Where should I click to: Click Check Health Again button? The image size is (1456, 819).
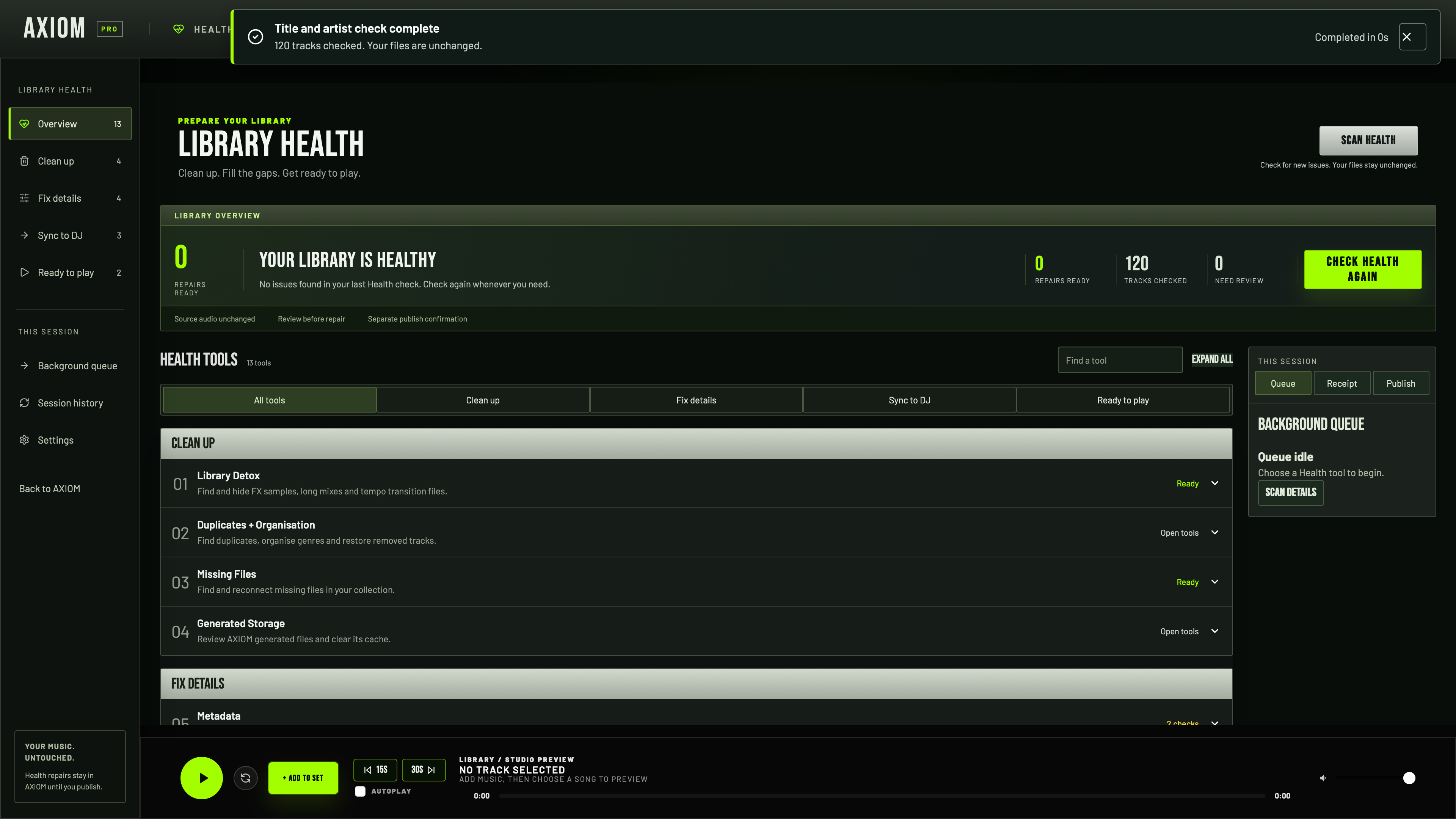[1363, 269]
